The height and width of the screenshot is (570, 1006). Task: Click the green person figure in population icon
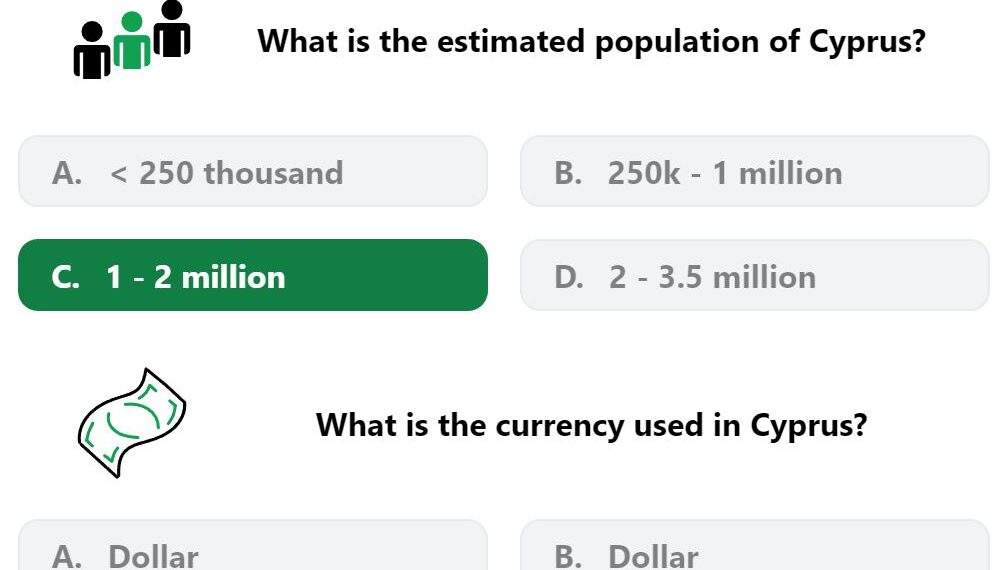[132, 43]
